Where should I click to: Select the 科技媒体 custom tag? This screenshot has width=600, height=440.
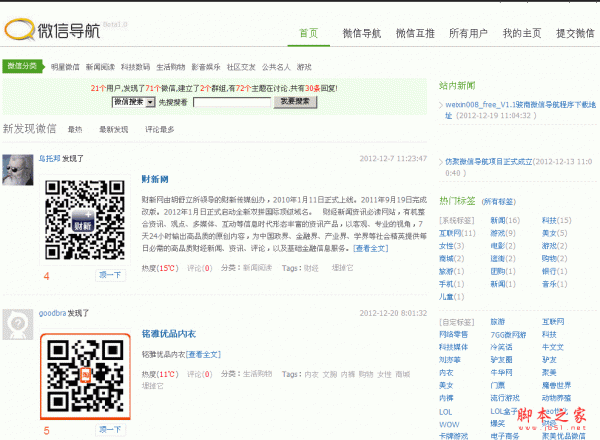453,347
